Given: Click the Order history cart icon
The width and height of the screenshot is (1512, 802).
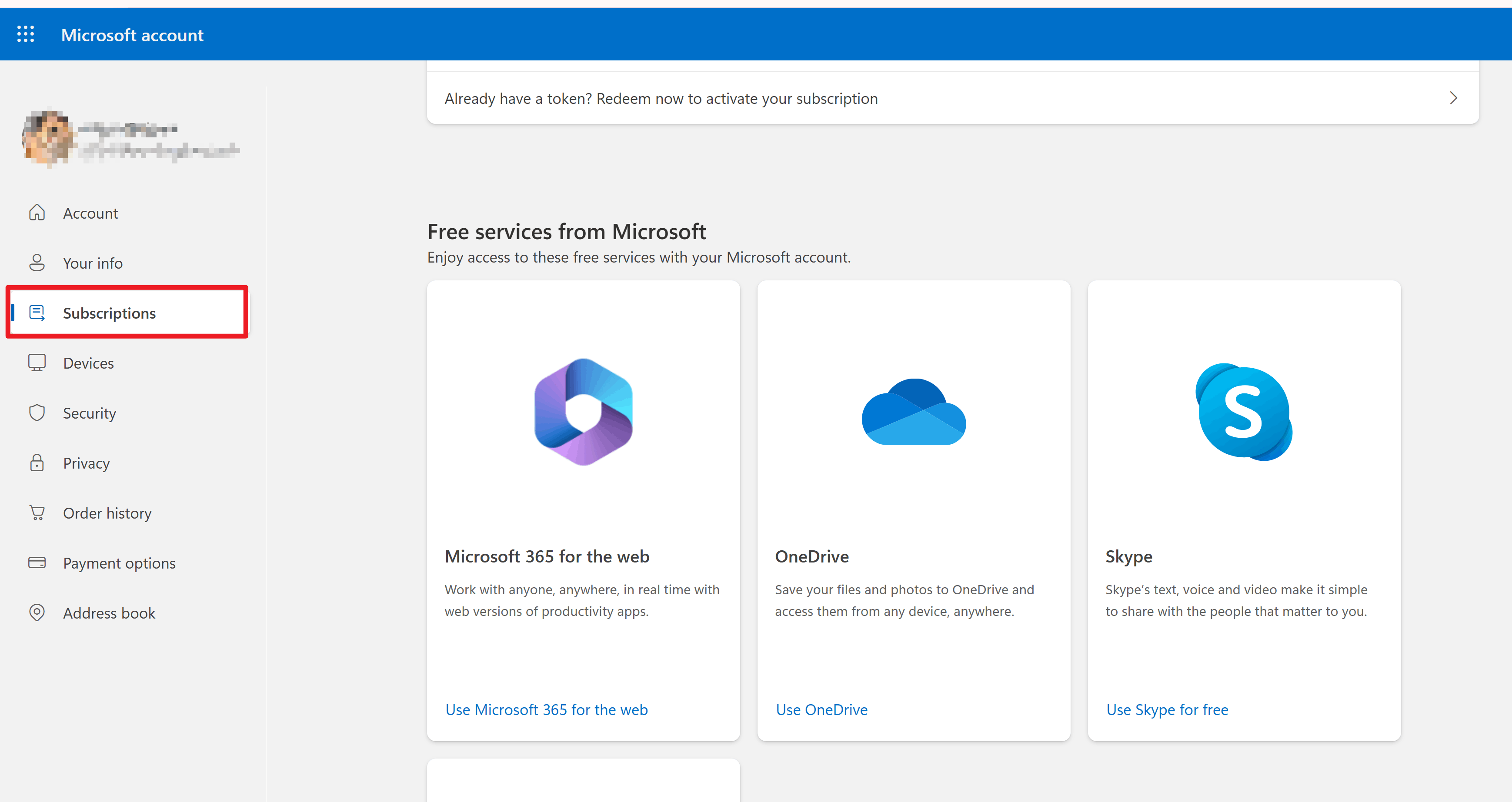Looking at the screenshot, I should (x=37, y=513).
